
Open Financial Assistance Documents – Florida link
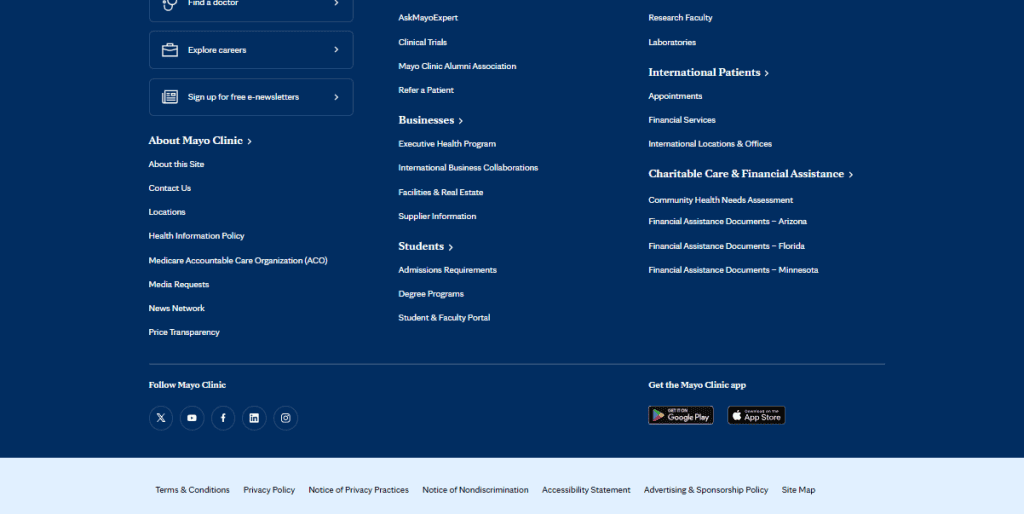point(726,246)
